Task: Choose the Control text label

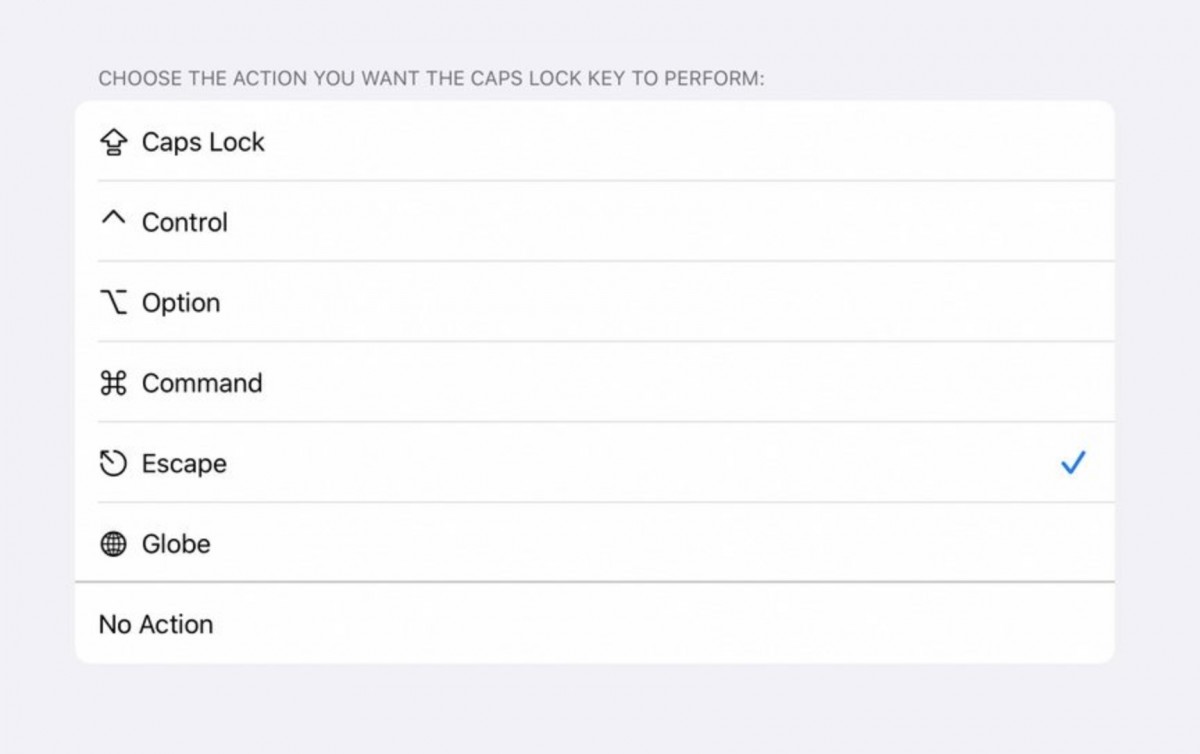Action: (x=185, y=222)
